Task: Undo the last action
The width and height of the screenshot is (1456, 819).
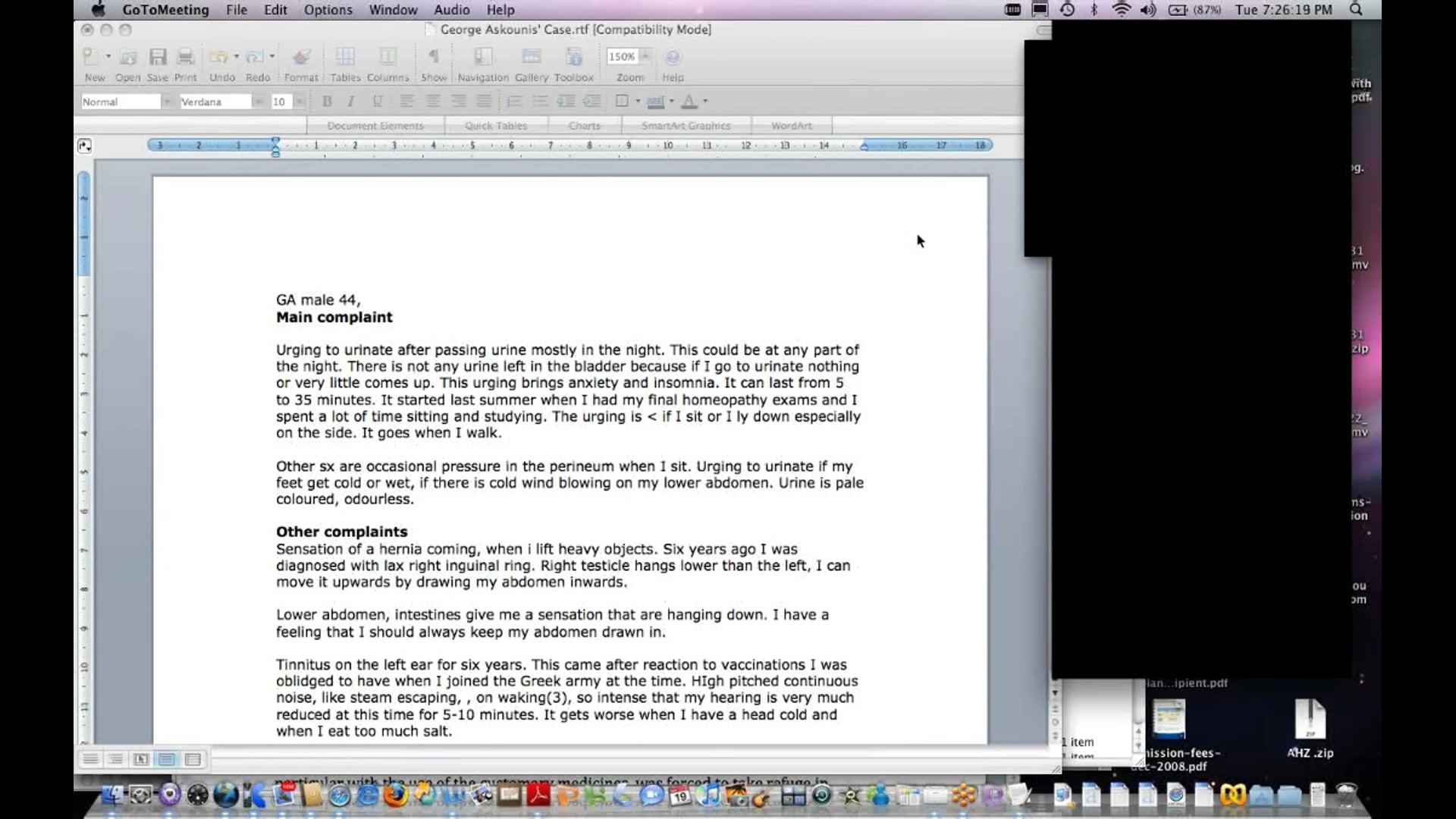Action: pyautogui.click(x=220, y=61)
